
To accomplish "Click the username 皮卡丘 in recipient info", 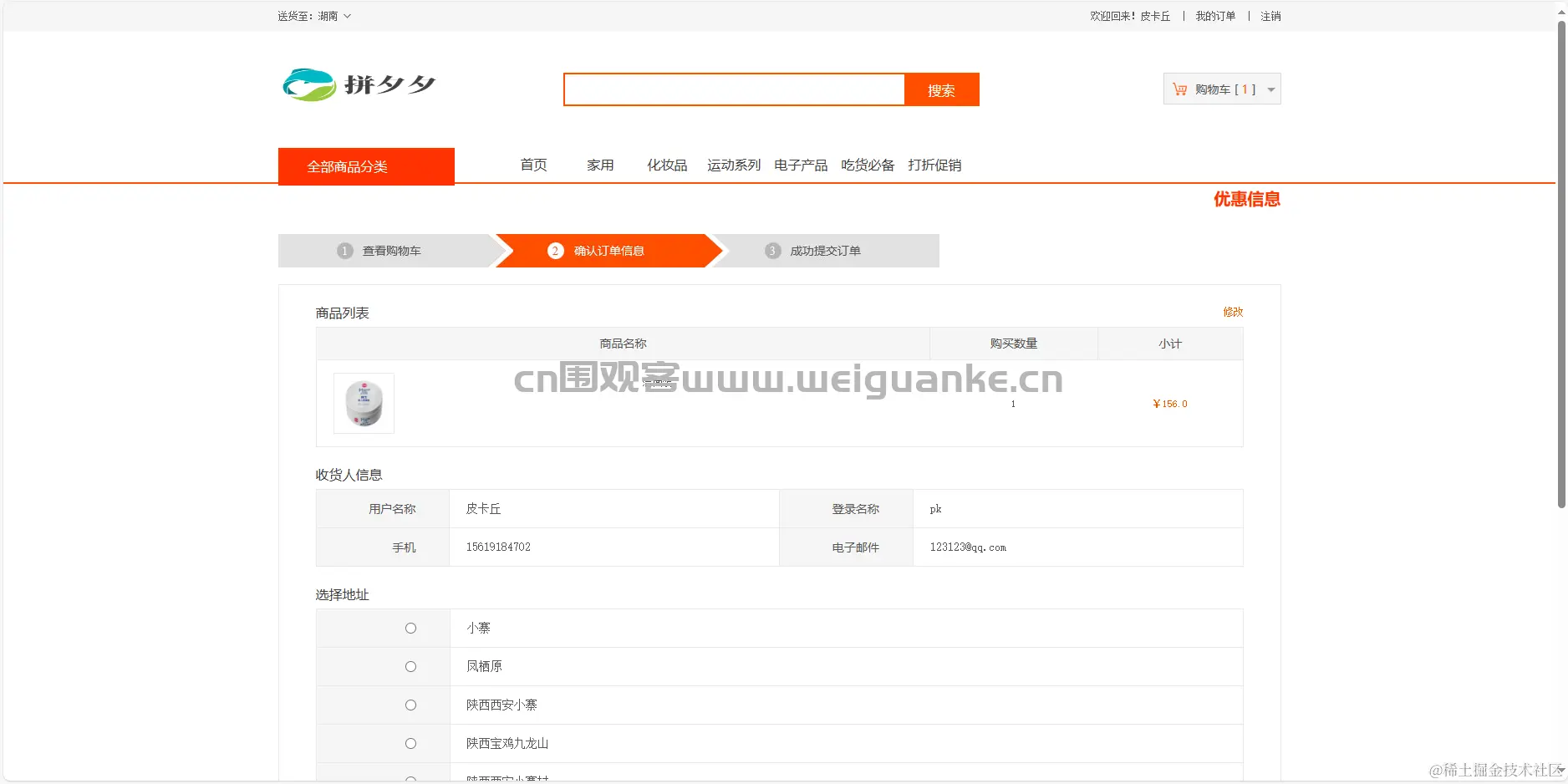I will click(x=483, y=508).
